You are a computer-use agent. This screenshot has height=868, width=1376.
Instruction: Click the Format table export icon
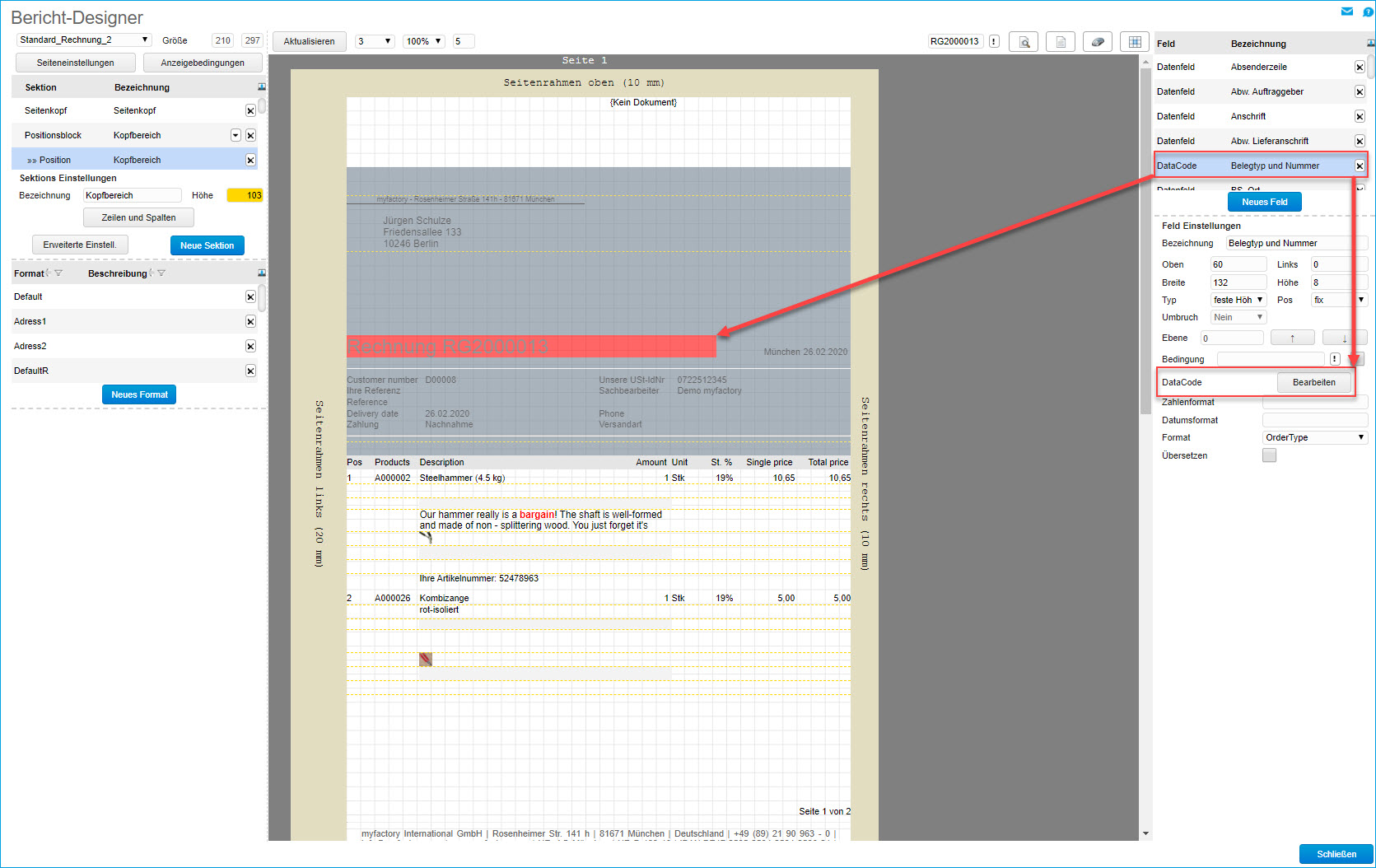click(262, 273)
